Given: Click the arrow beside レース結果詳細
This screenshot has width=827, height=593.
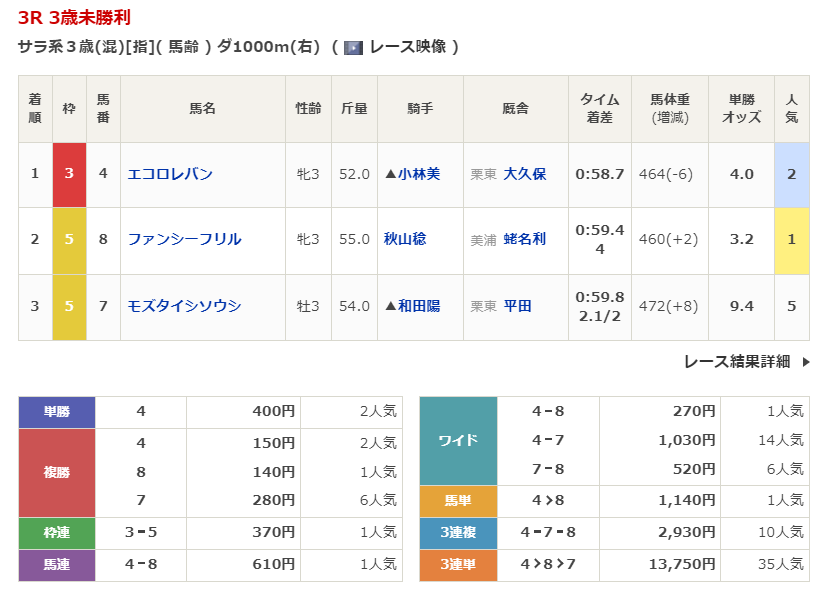Looking at the screenshot, I should pyautogui.click(x=806, y=362).
